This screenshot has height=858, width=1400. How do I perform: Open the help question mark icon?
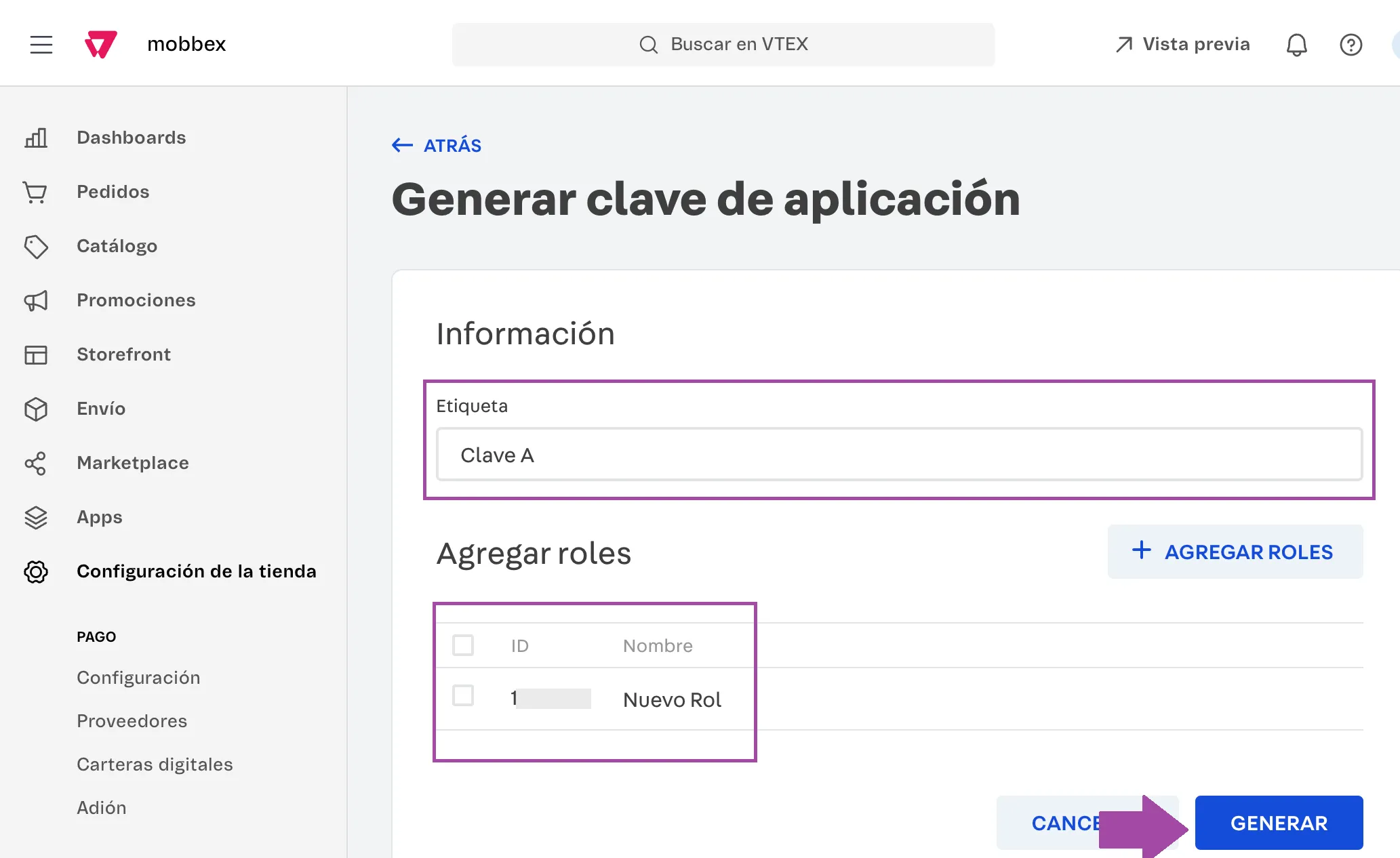coord(1351,45)
